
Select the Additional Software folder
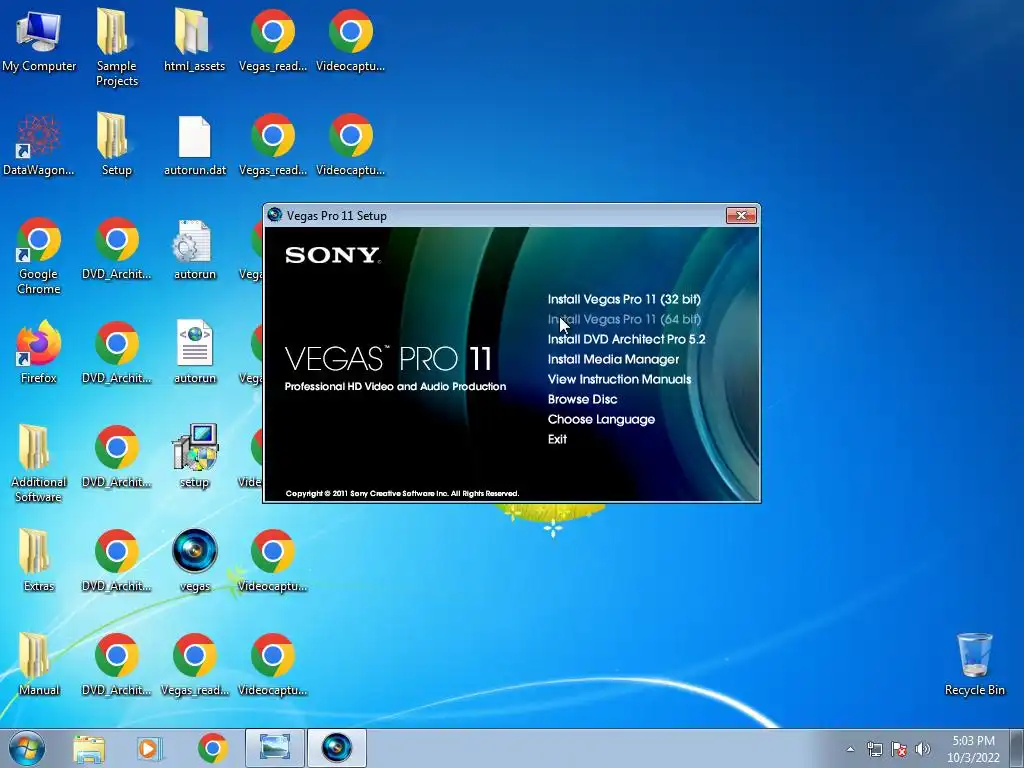point(39,464)
